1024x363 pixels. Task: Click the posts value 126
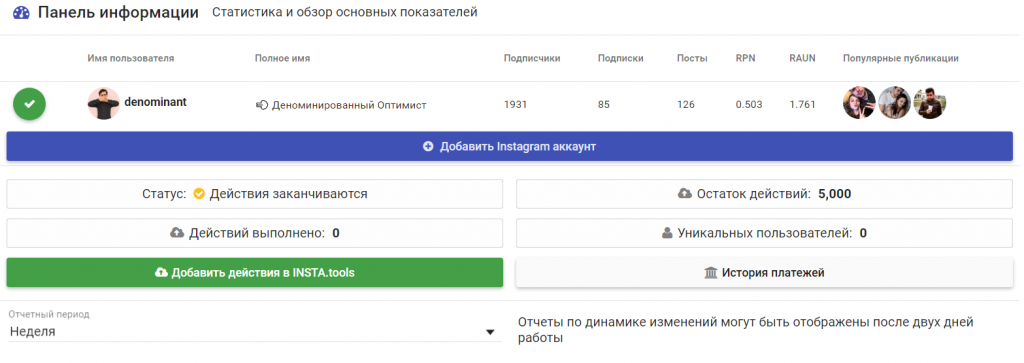coord(686,104)
